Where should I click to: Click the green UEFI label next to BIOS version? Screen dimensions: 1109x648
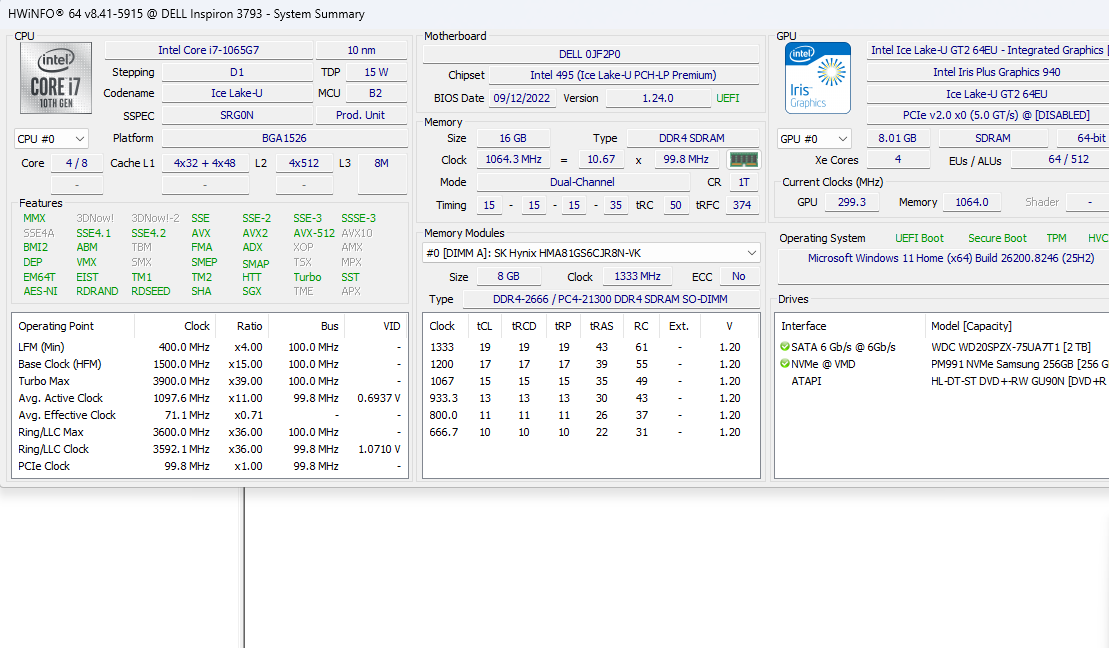click(728, 98)
